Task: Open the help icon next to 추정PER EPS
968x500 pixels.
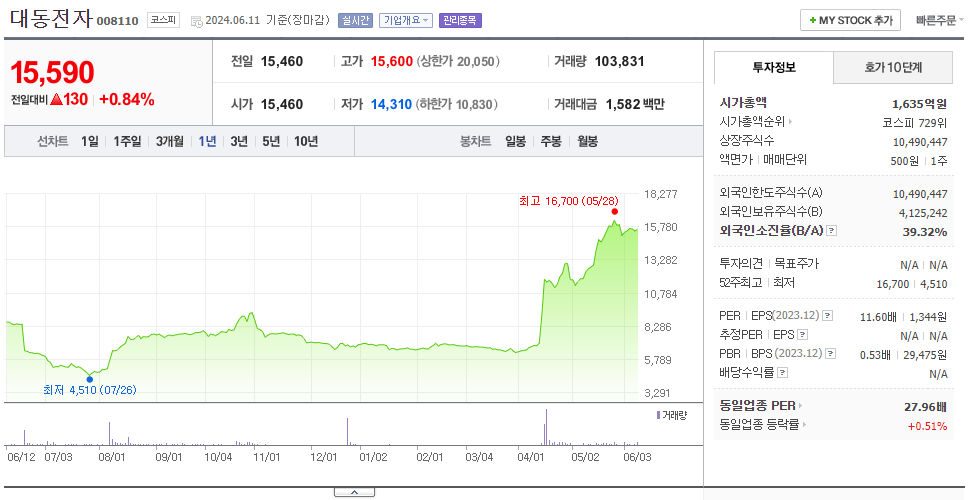Action: [x=802, y=335]
